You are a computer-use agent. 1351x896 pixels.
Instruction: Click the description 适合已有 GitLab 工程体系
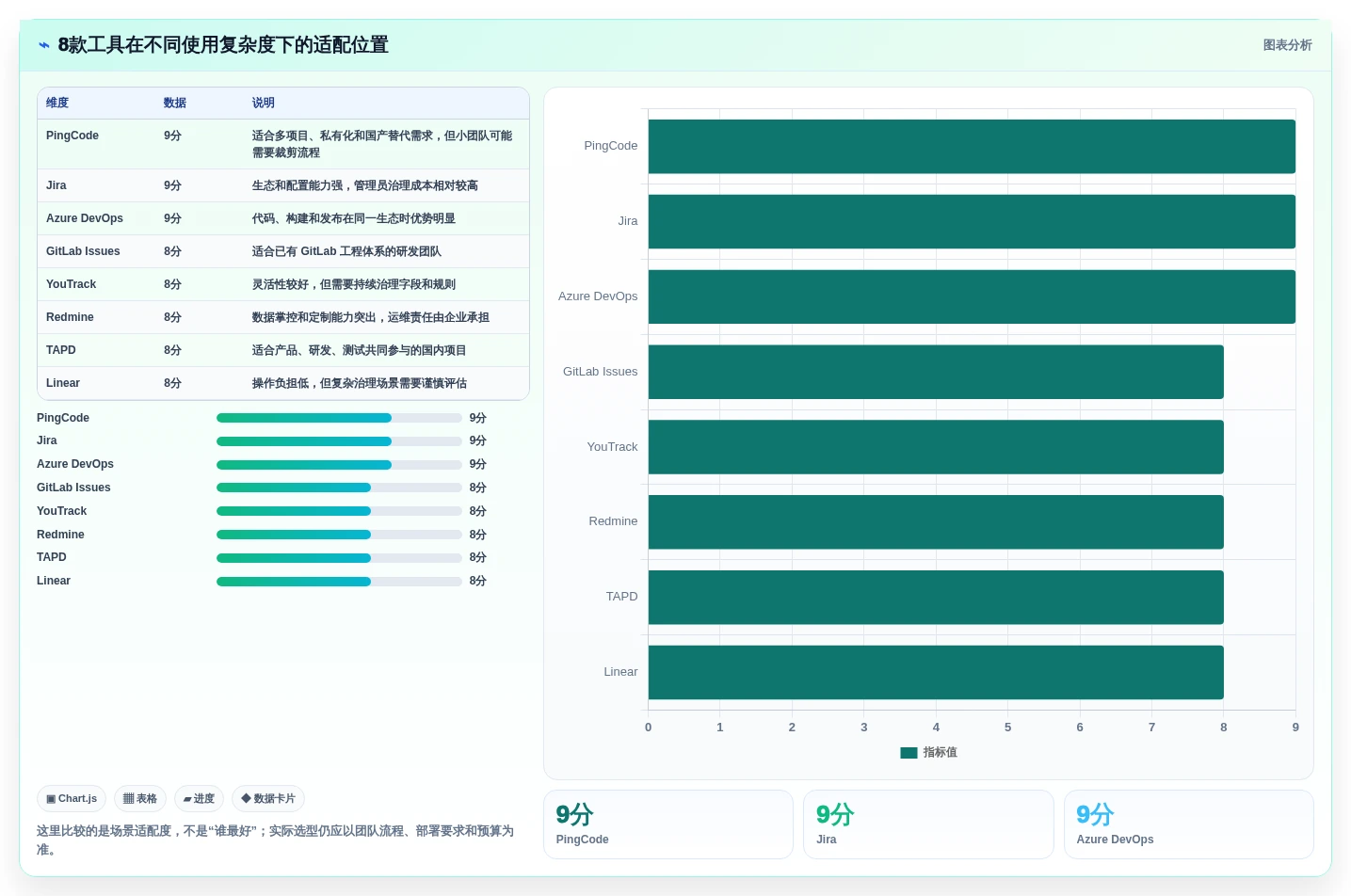[346, 251]
